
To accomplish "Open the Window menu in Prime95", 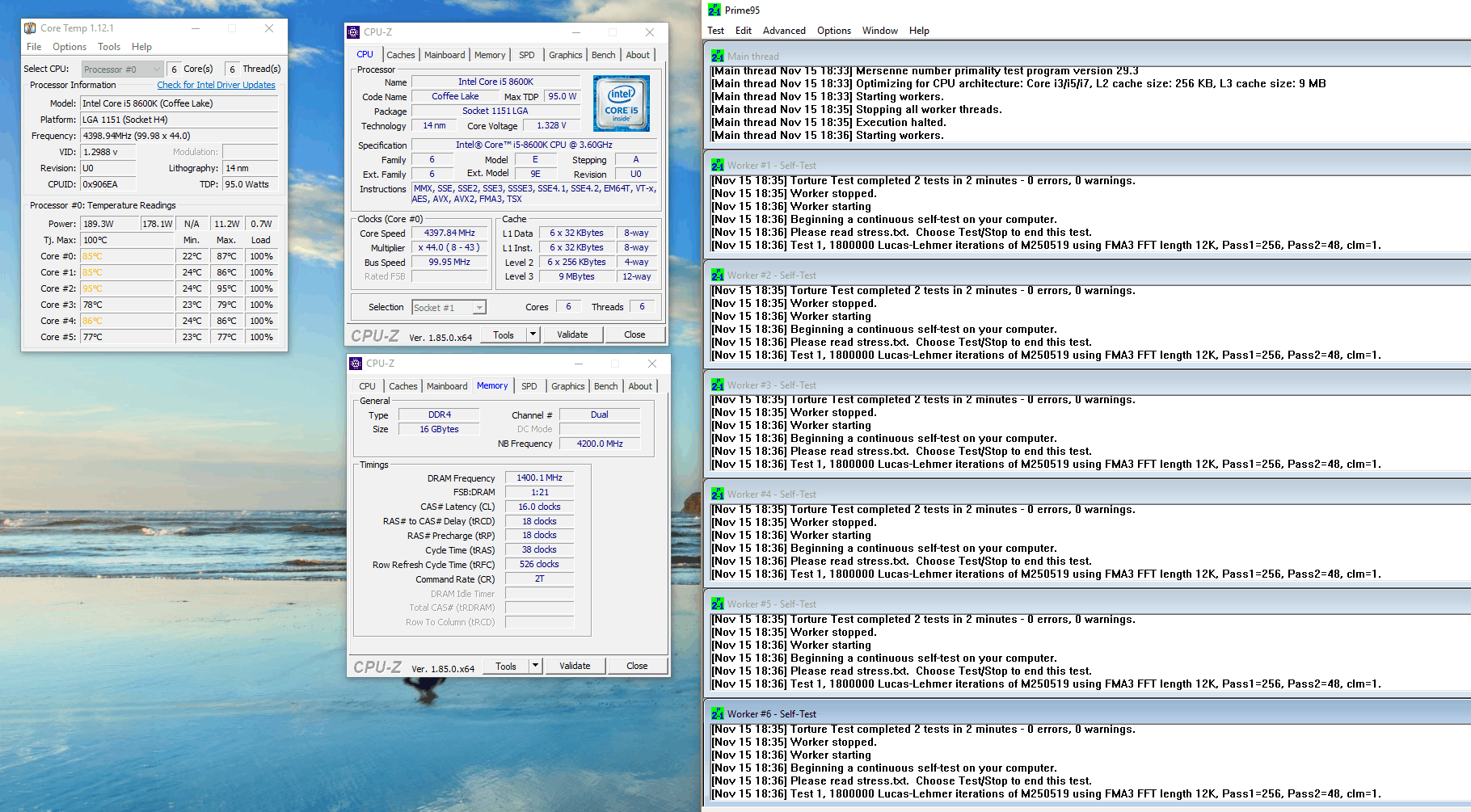I will [879, 31].
